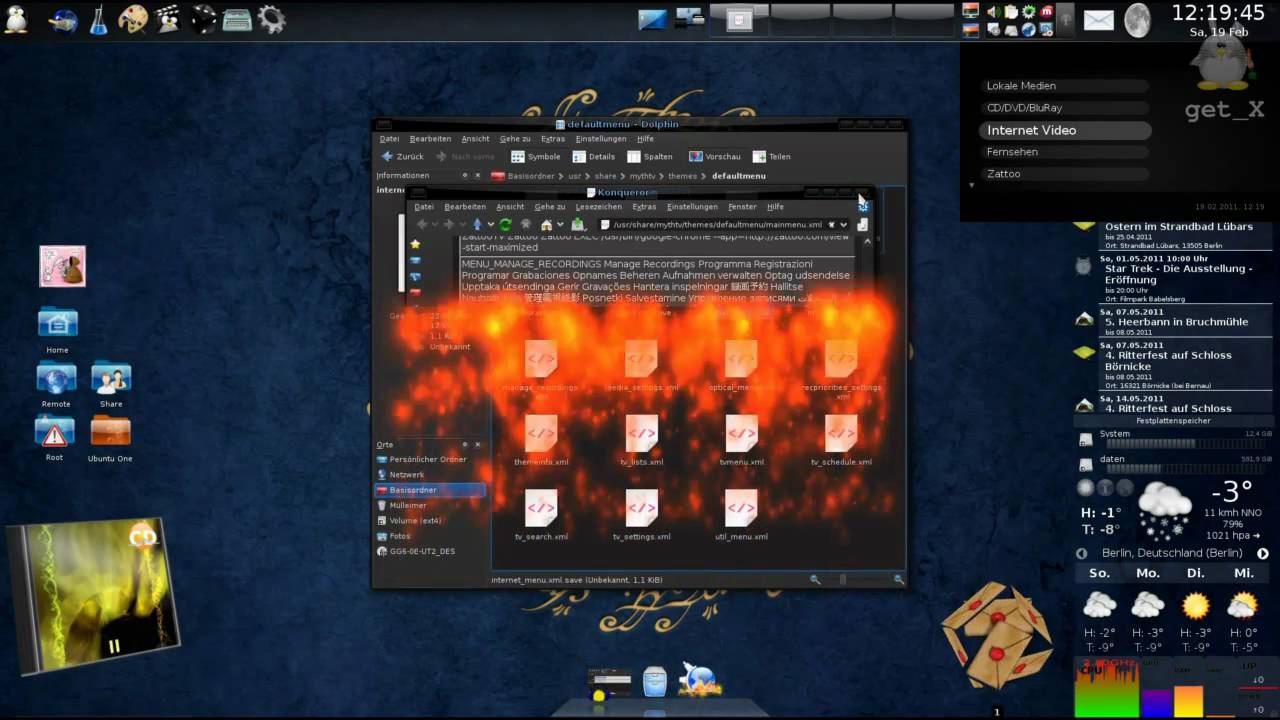Show next weather location with right arrow
1280x720 pixels.
(x=1263, y=553)
